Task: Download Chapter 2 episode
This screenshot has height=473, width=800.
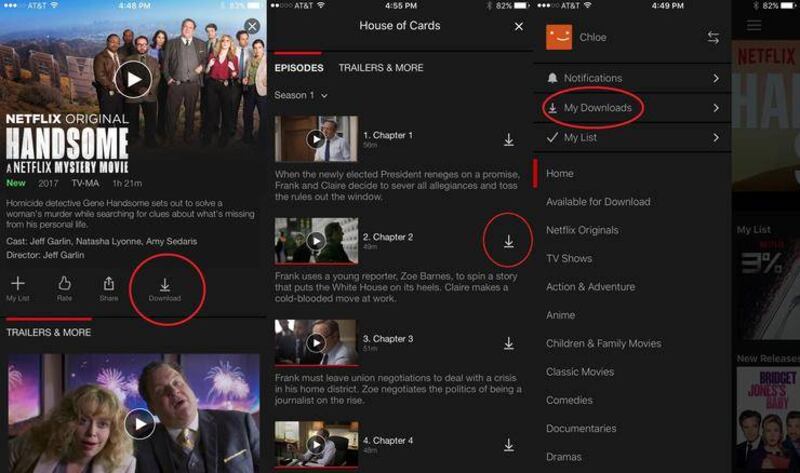Action: click(508, 242)
